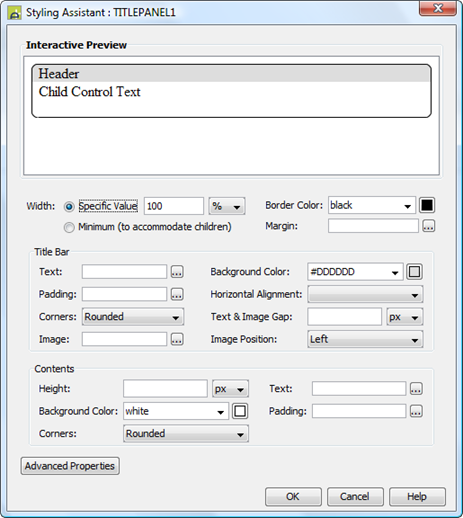This screenshot has width=463, height=518.
Task: Open the Contents Text ellipsis button
Action: [416, 389]
